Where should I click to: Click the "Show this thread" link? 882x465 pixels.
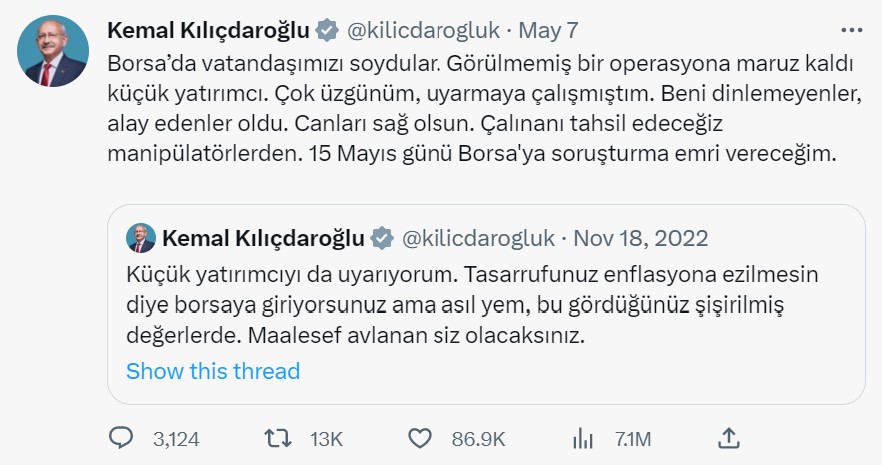pos(213,371)
